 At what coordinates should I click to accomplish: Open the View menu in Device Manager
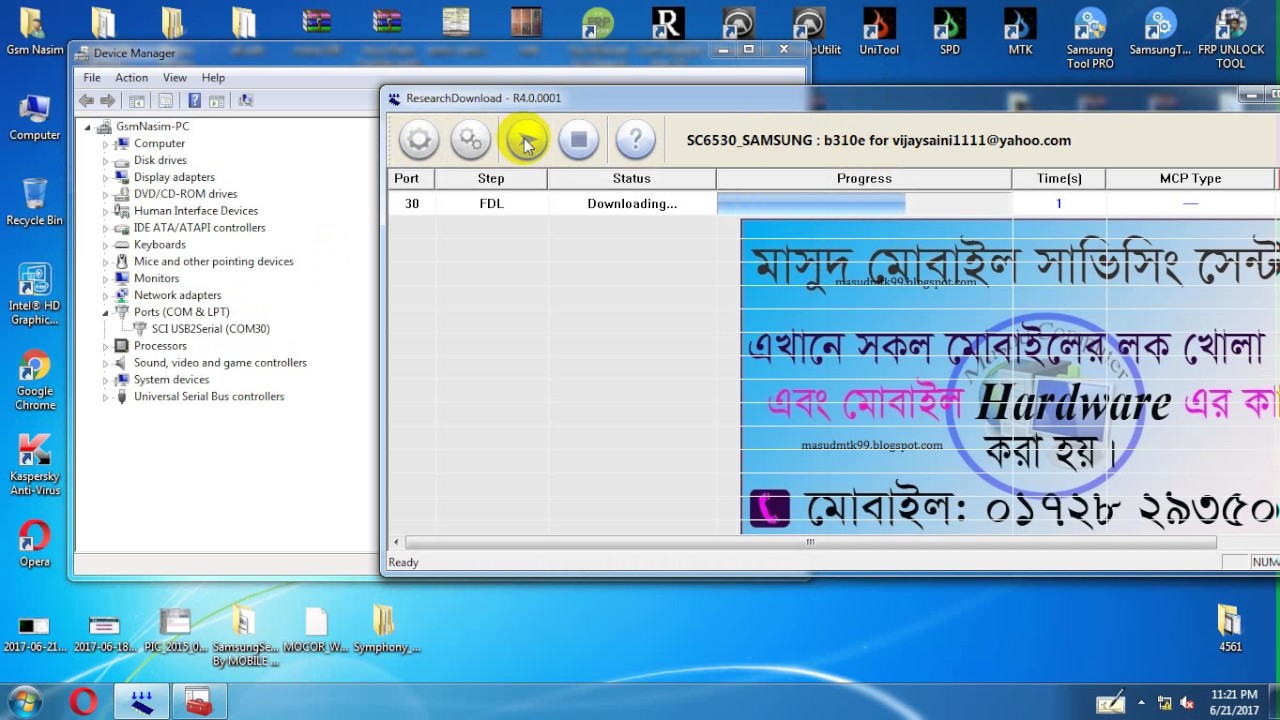(x=174, y=77)
